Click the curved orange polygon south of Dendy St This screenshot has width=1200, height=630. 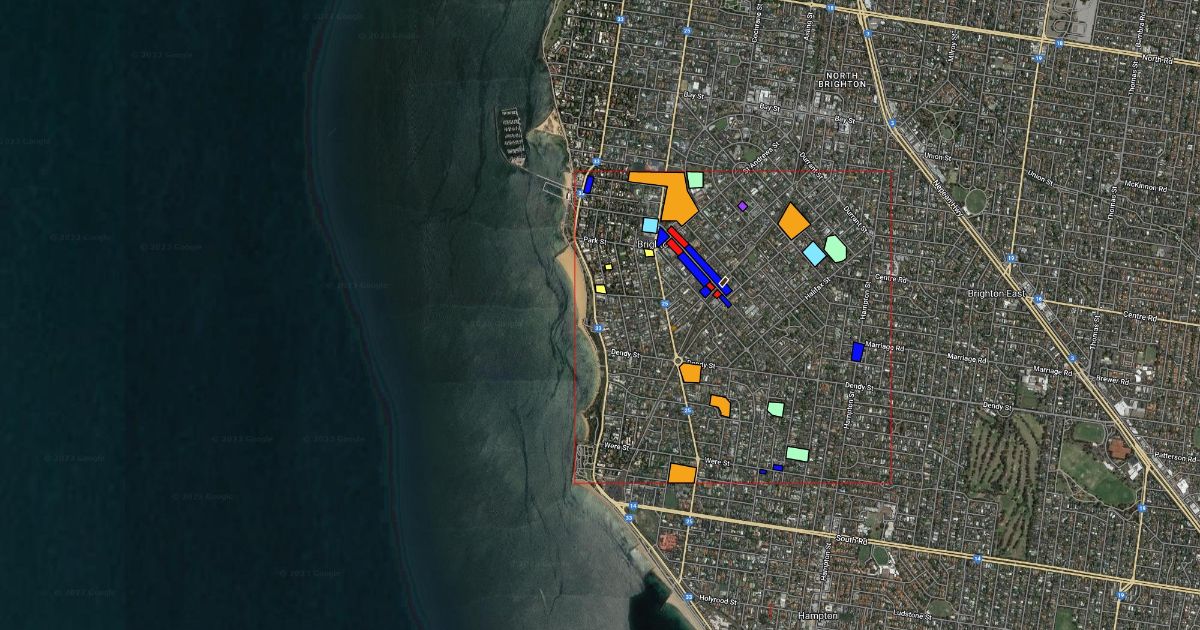coord(721,405)
